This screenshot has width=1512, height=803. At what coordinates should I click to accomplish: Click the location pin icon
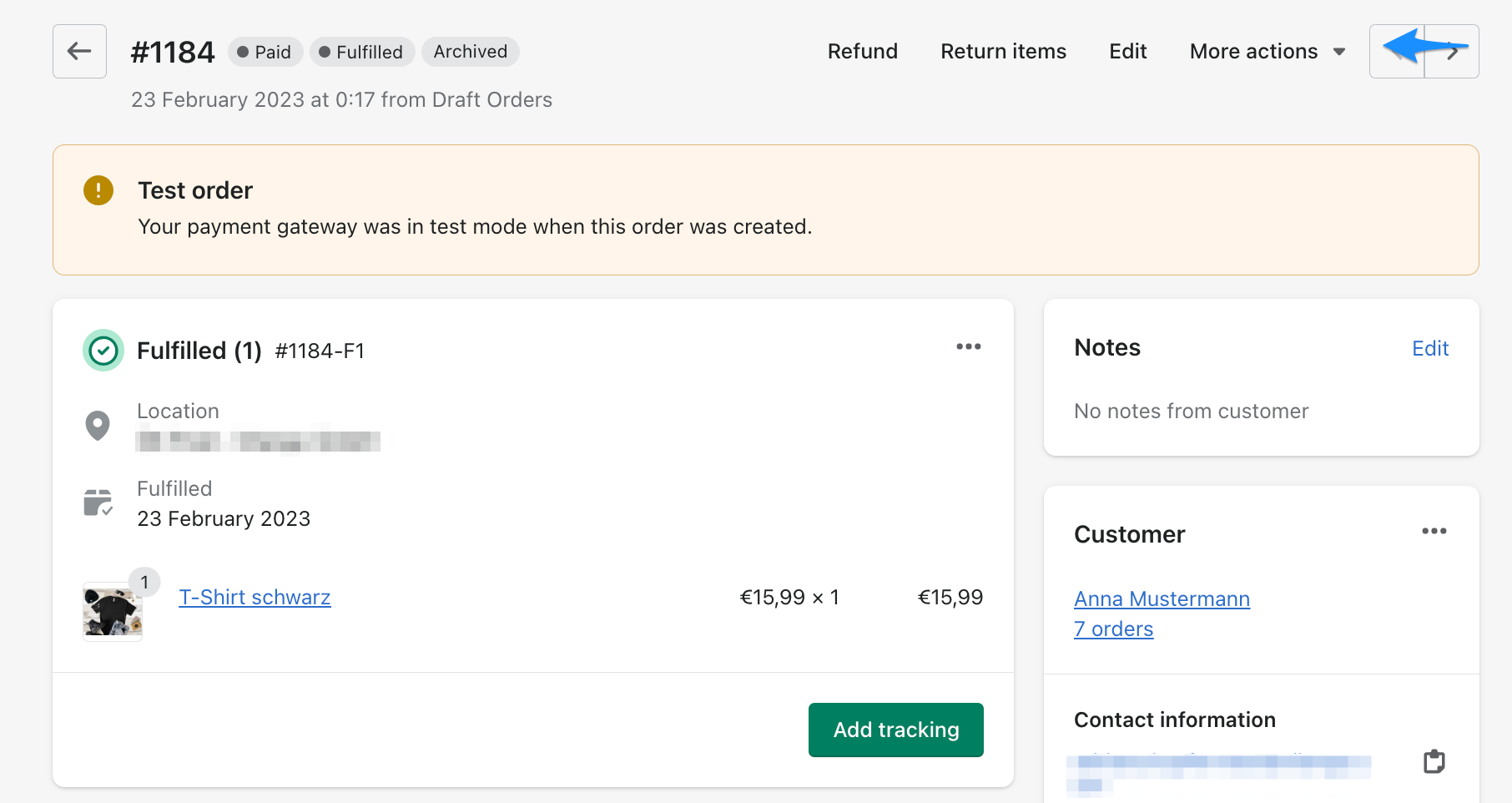(98, 426)
